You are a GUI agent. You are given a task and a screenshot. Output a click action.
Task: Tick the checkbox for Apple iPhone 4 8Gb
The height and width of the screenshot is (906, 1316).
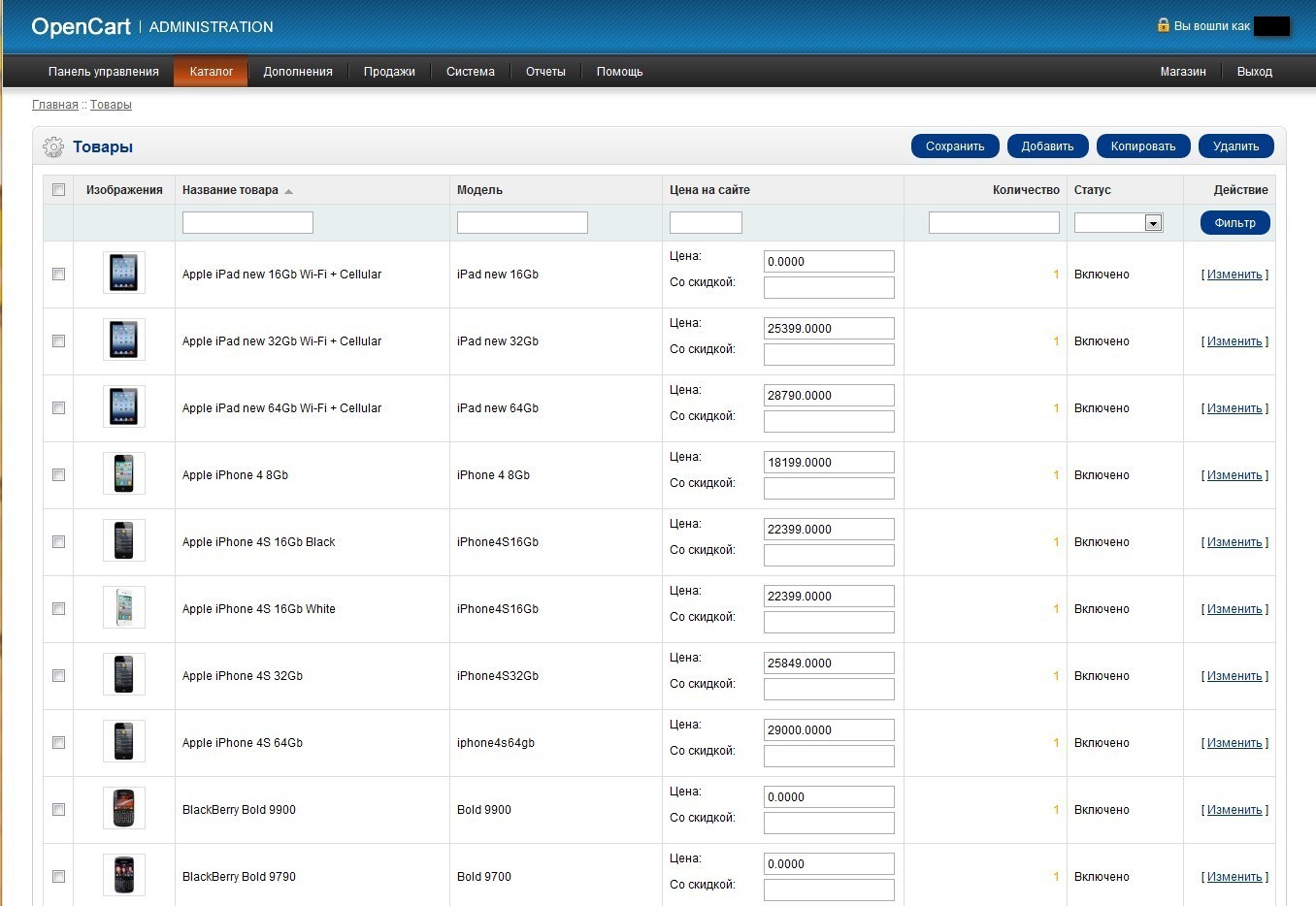click(x=58, y=475)
